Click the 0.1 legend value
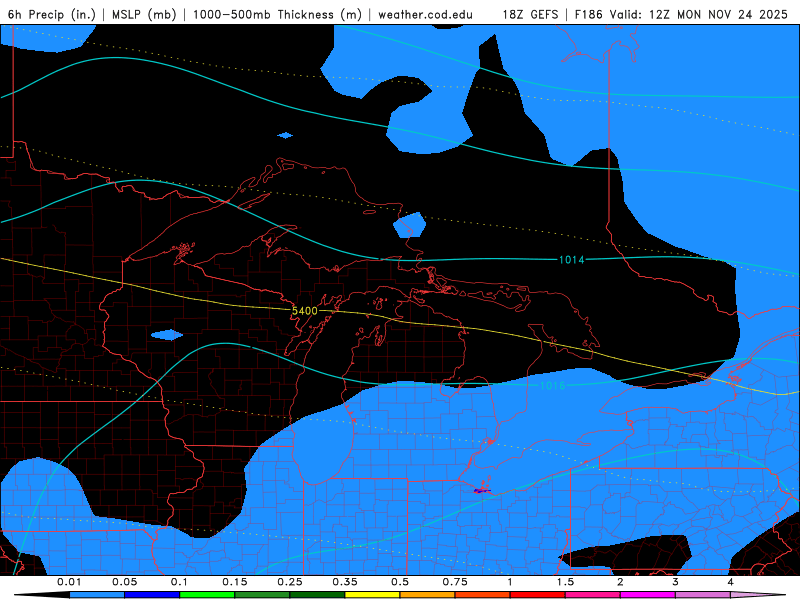 (180, 582)
